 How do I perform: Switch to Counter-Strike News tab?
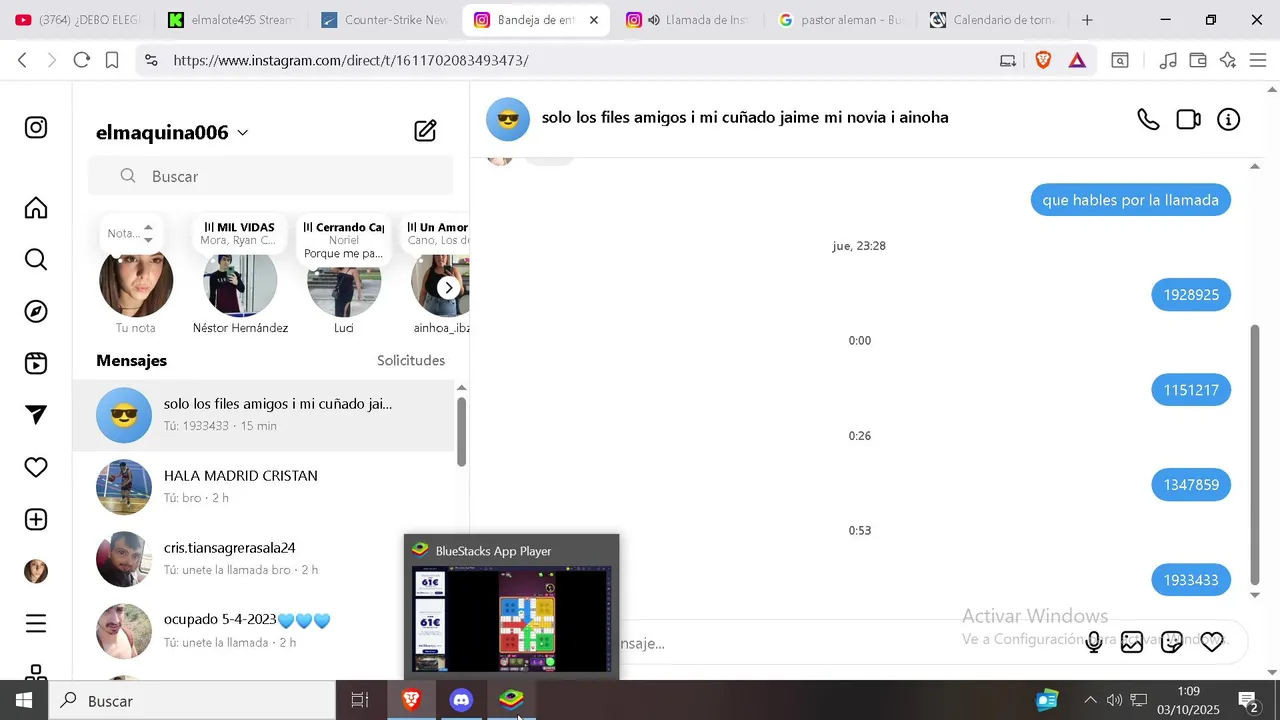tap(384, 20)
